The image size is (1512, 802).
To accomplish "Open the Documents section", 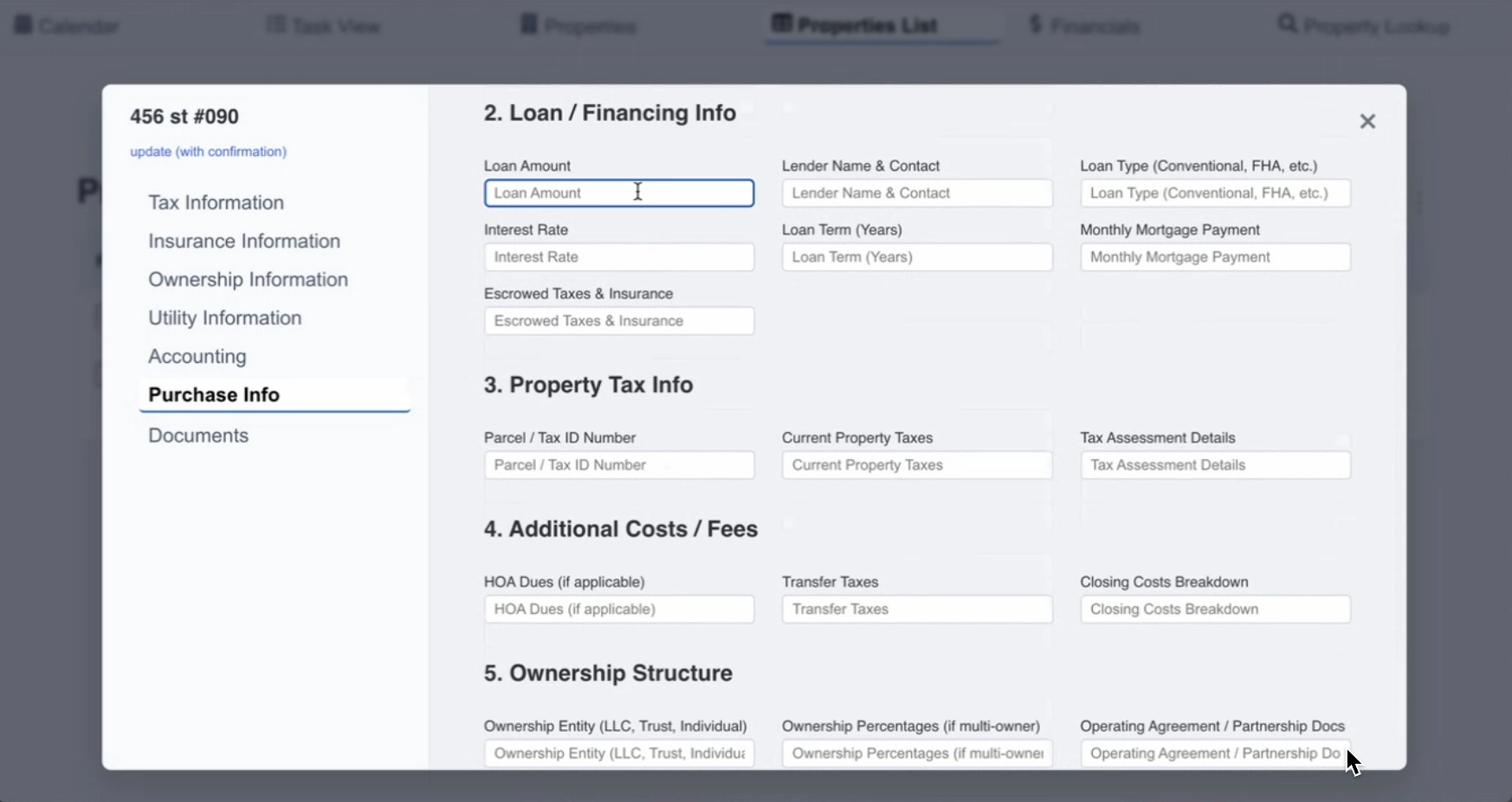I will click(x=198, y=436).
